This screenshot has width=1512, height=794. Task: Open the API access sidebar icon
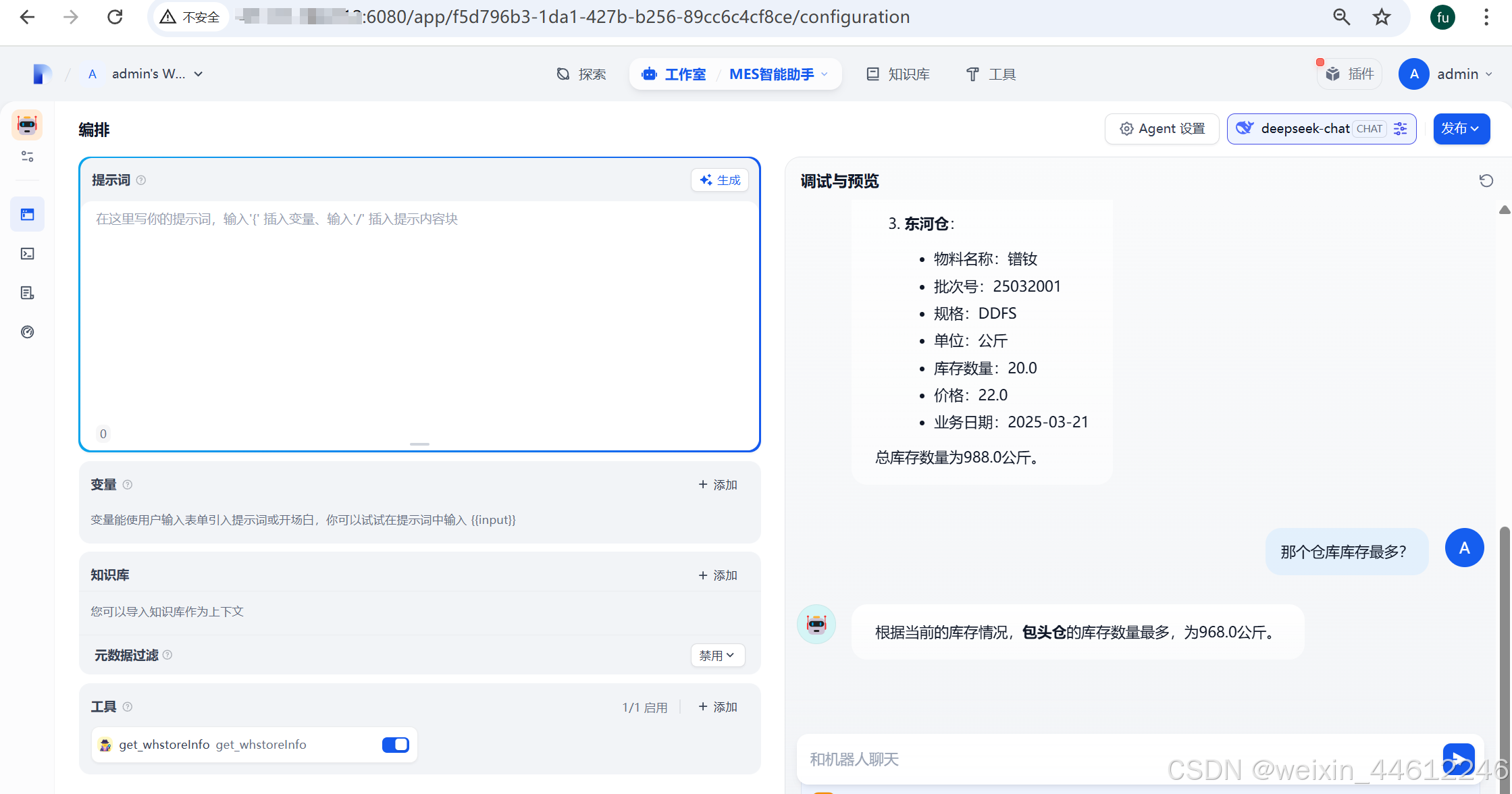point(28,254)
